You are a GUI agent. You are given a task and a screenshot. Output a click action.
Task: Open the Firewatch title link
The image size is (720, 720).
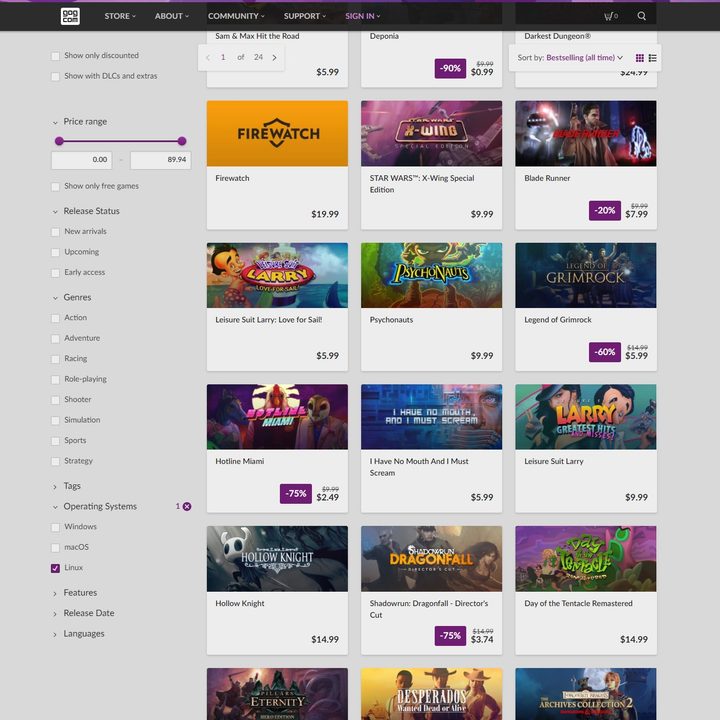[x=232, y=178]
